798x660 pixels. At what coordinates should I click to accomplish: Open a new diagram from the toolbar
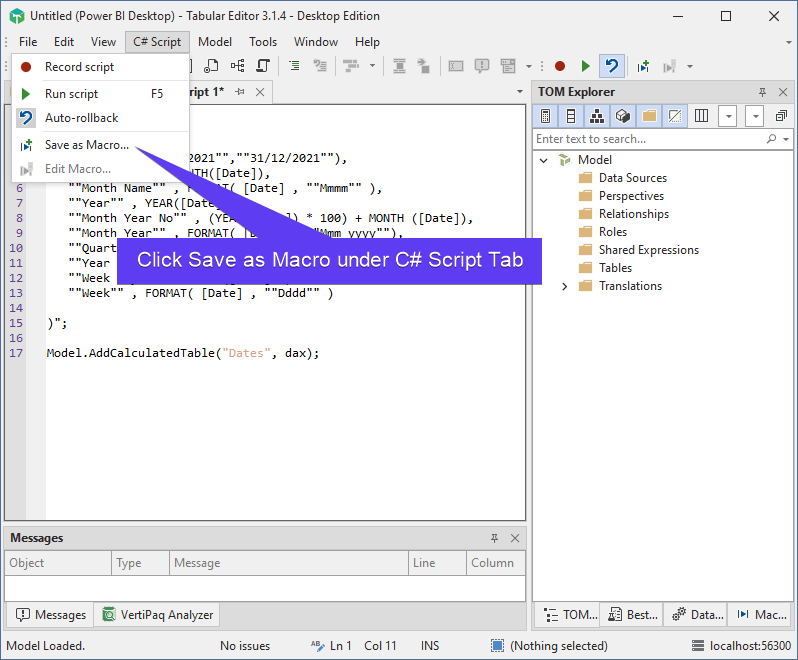pos(237,66)
